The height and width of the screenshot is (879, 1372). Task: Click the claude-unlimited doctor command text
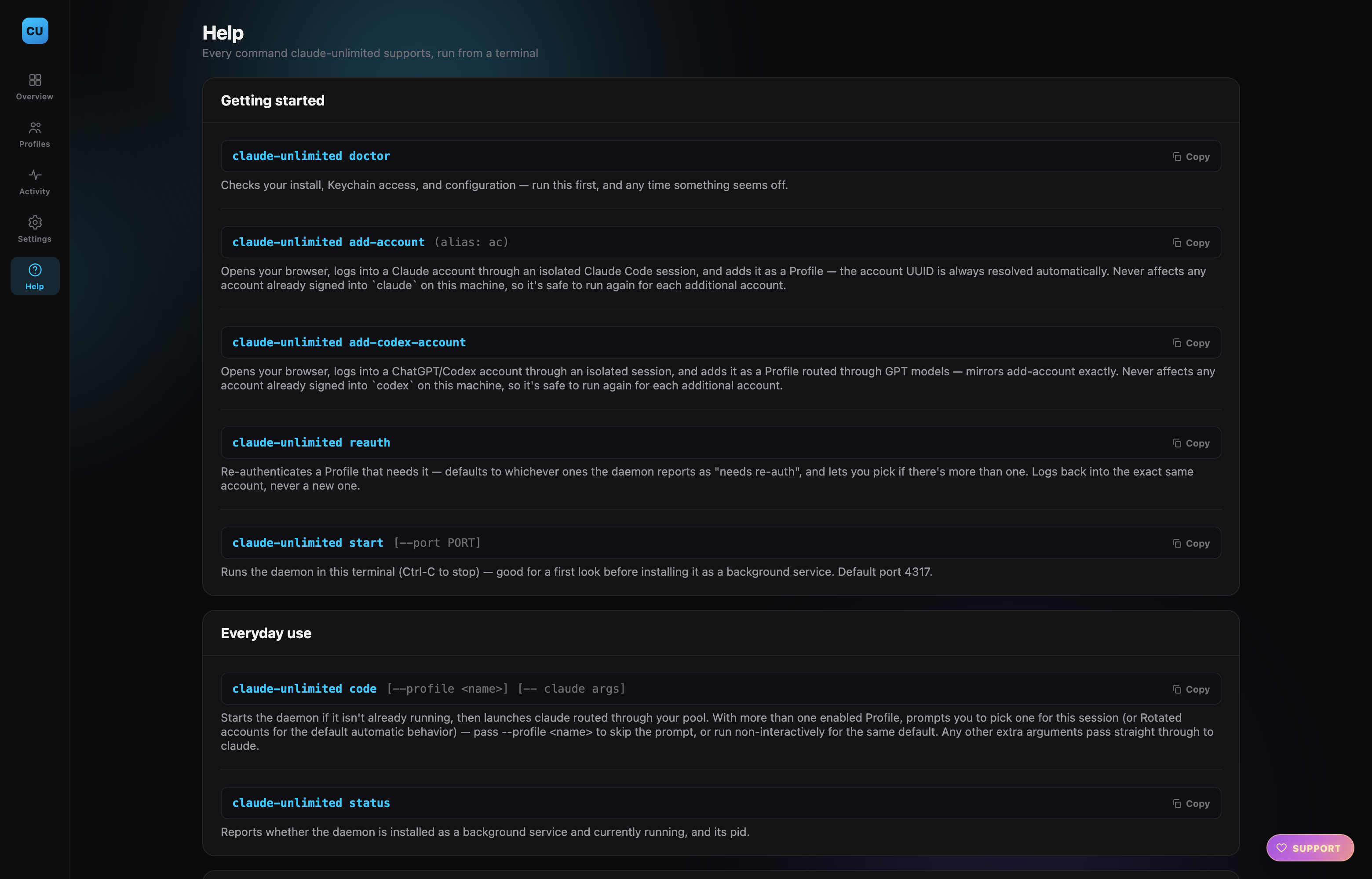point(311,156)
